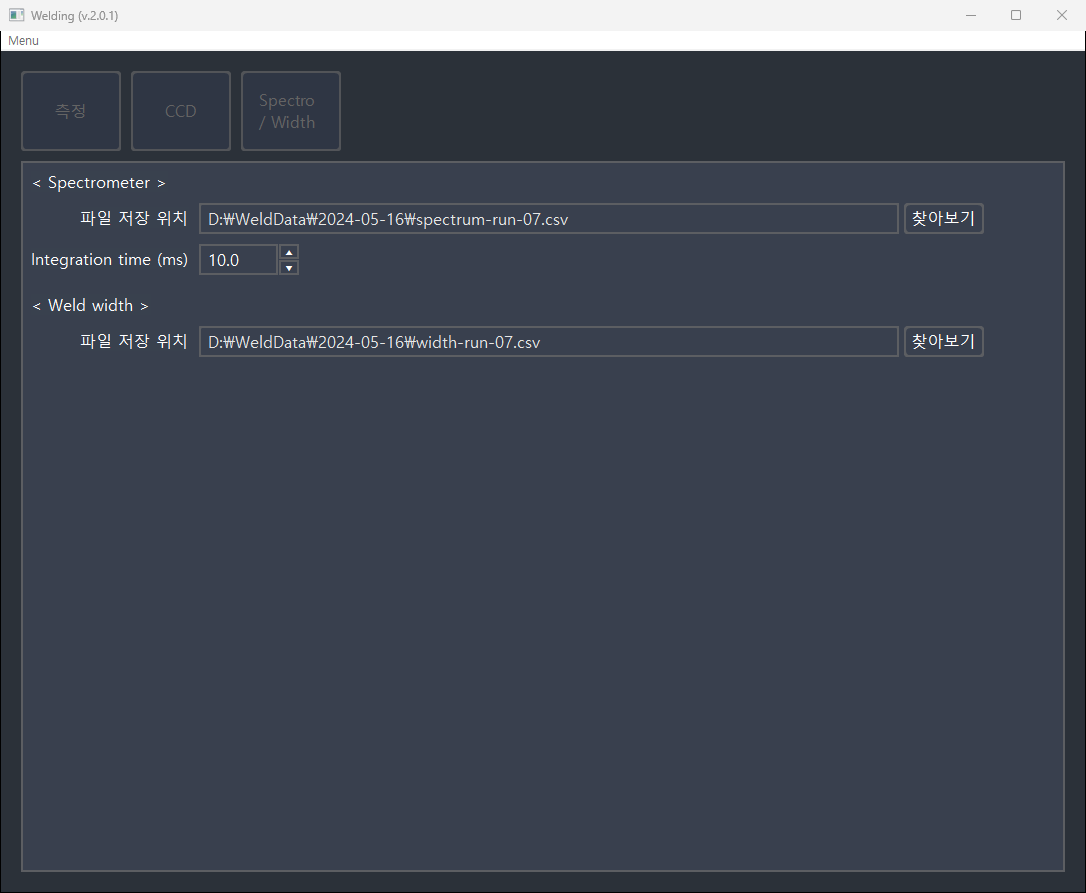Click the Spectrometer file save path field
The height and width of the screenshot is (893, 1086).
(x=549, y=219)
